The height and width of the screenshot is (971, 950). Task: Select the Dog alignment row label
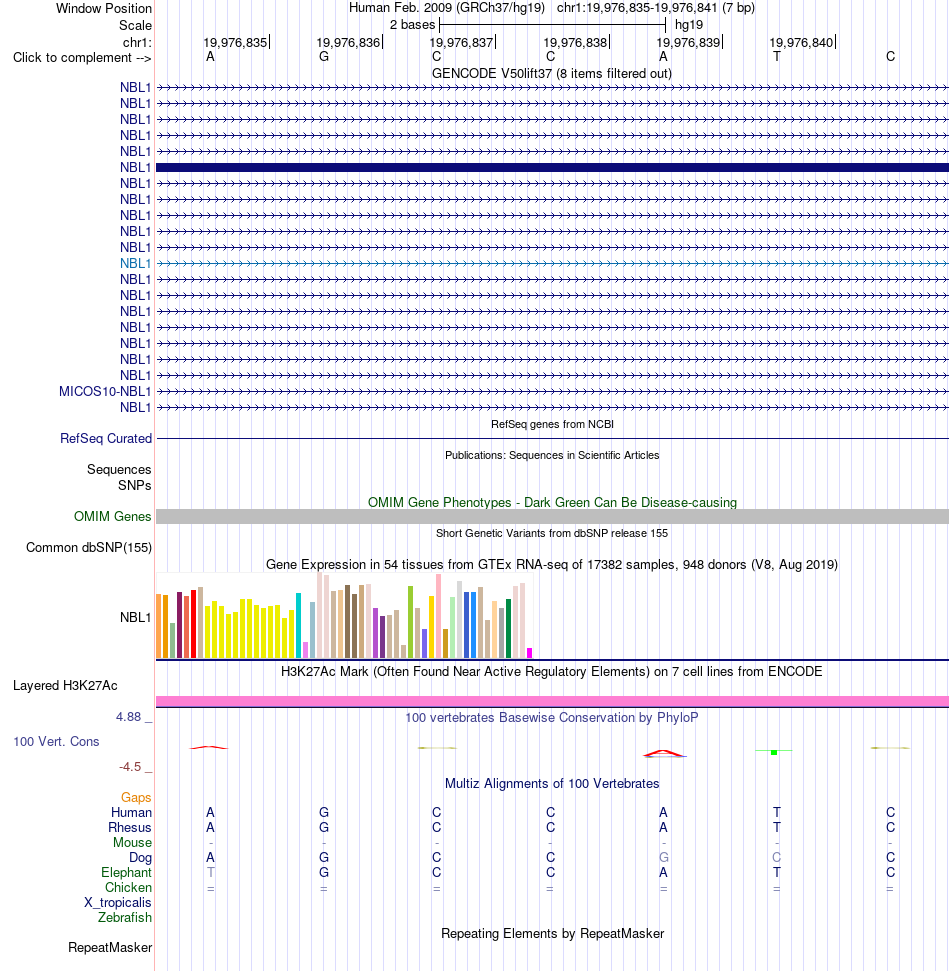141,858
